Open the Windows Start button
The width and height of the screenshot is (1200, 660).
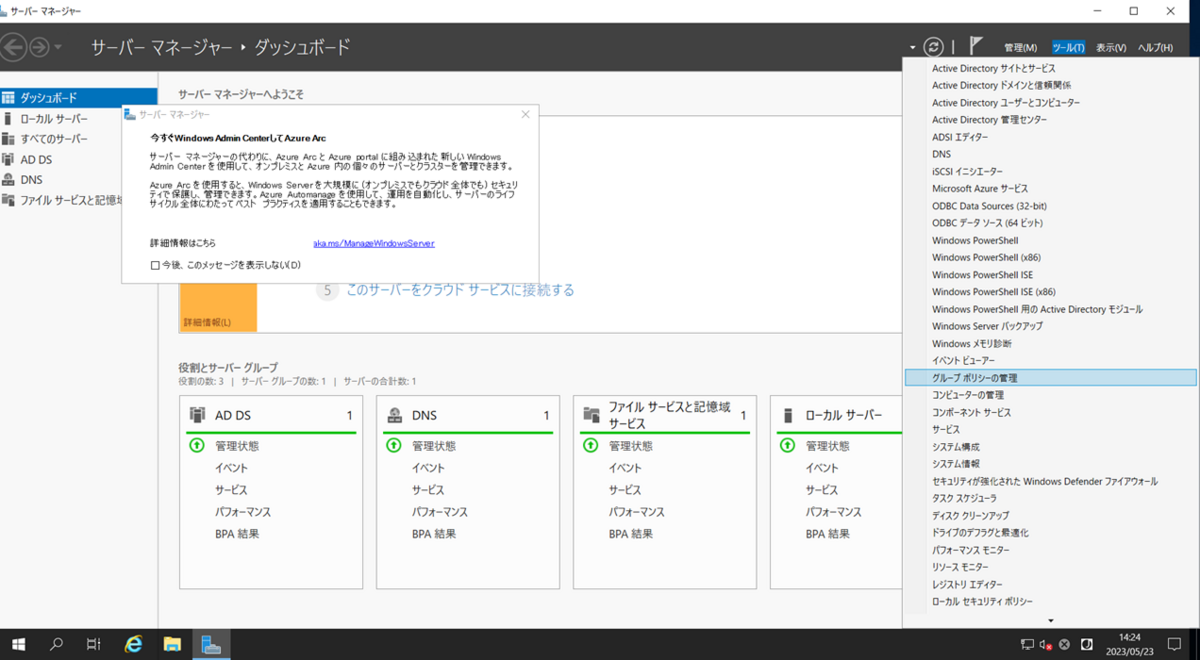point(18,645)
